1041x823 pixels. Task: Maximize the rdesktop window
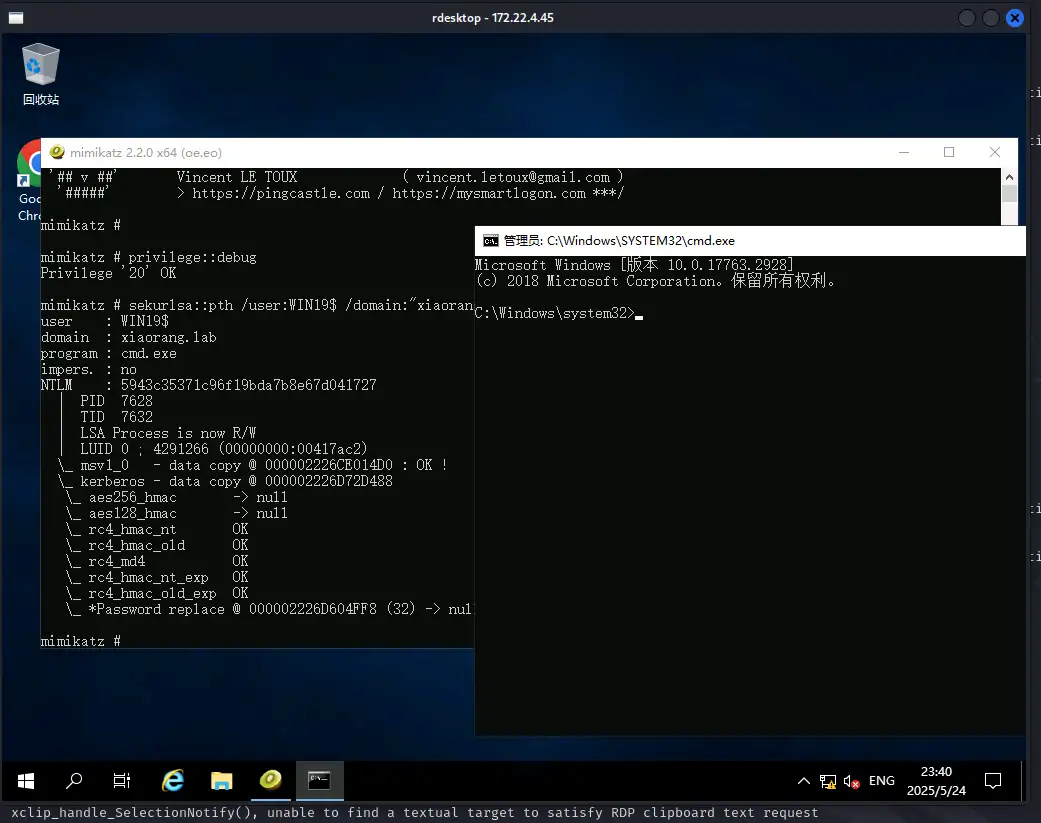[991, 18]
